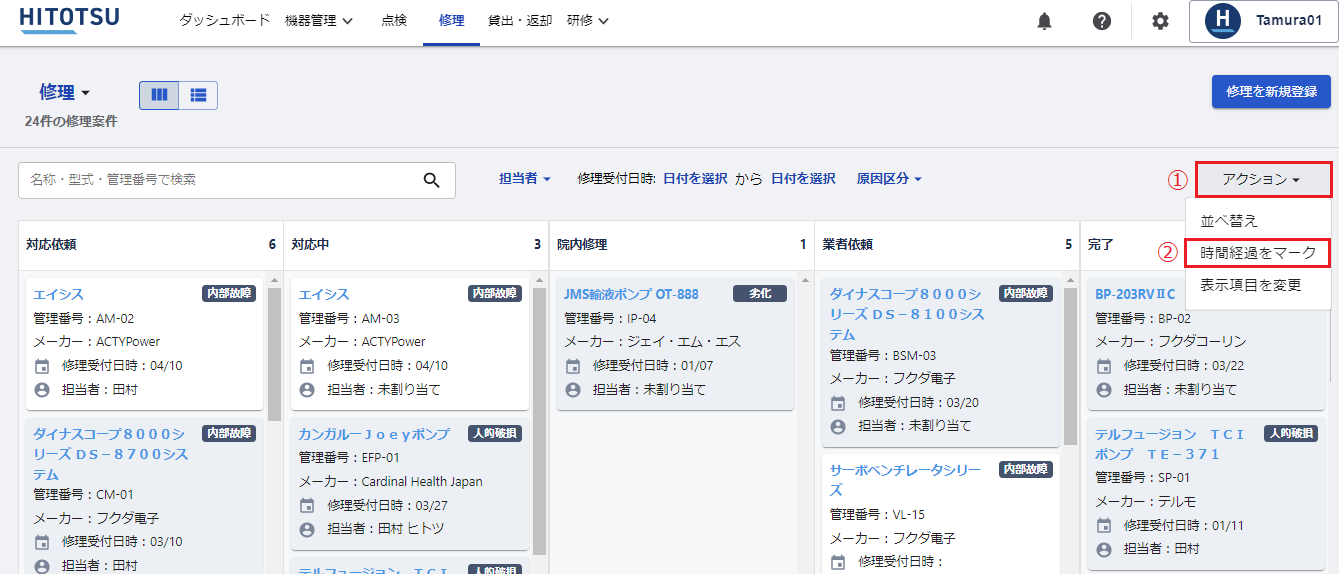
Task: Open the 修理 title dropdown
Action: tap(65, 93)
